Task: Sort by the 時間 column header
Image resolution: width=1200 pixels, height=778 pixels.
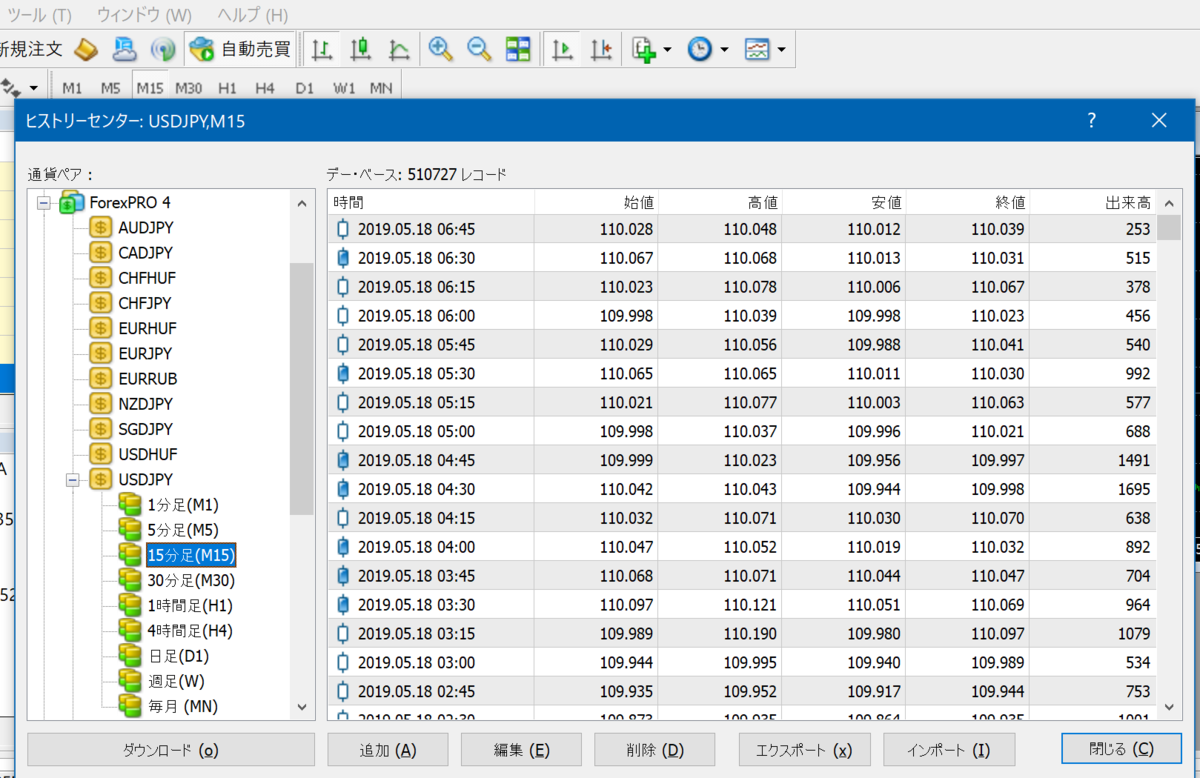Action: pos(431,202)
